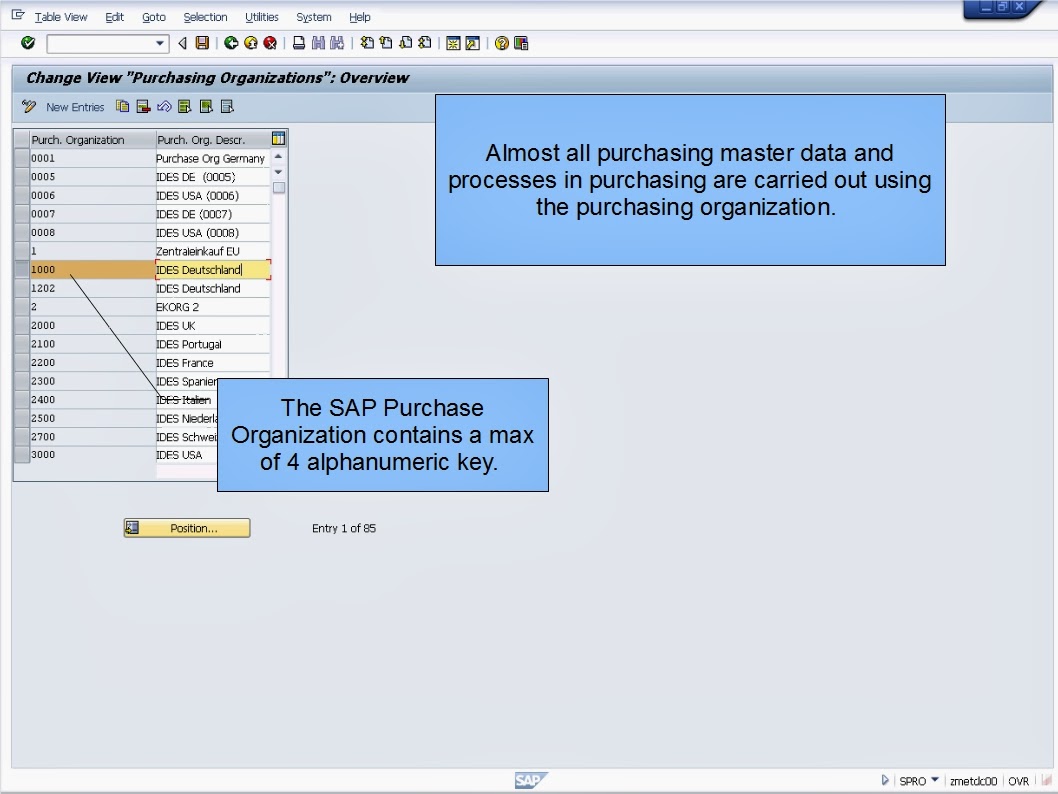Image resolution: width=1058 pixels, height=794 pixels.
Task: Click the New Entries button
Action: pyautogui.click(x=75, y=107)
